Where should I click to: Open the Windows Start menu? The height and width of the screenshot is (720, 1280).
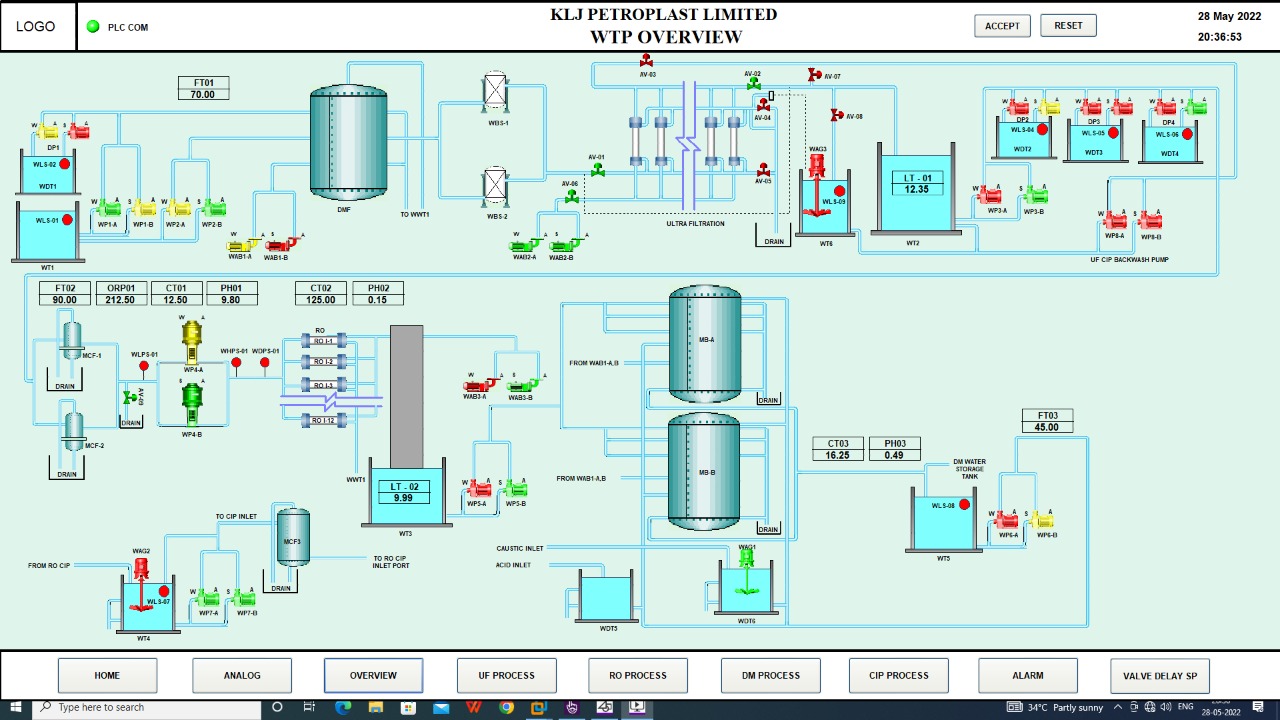click(15, 708)
